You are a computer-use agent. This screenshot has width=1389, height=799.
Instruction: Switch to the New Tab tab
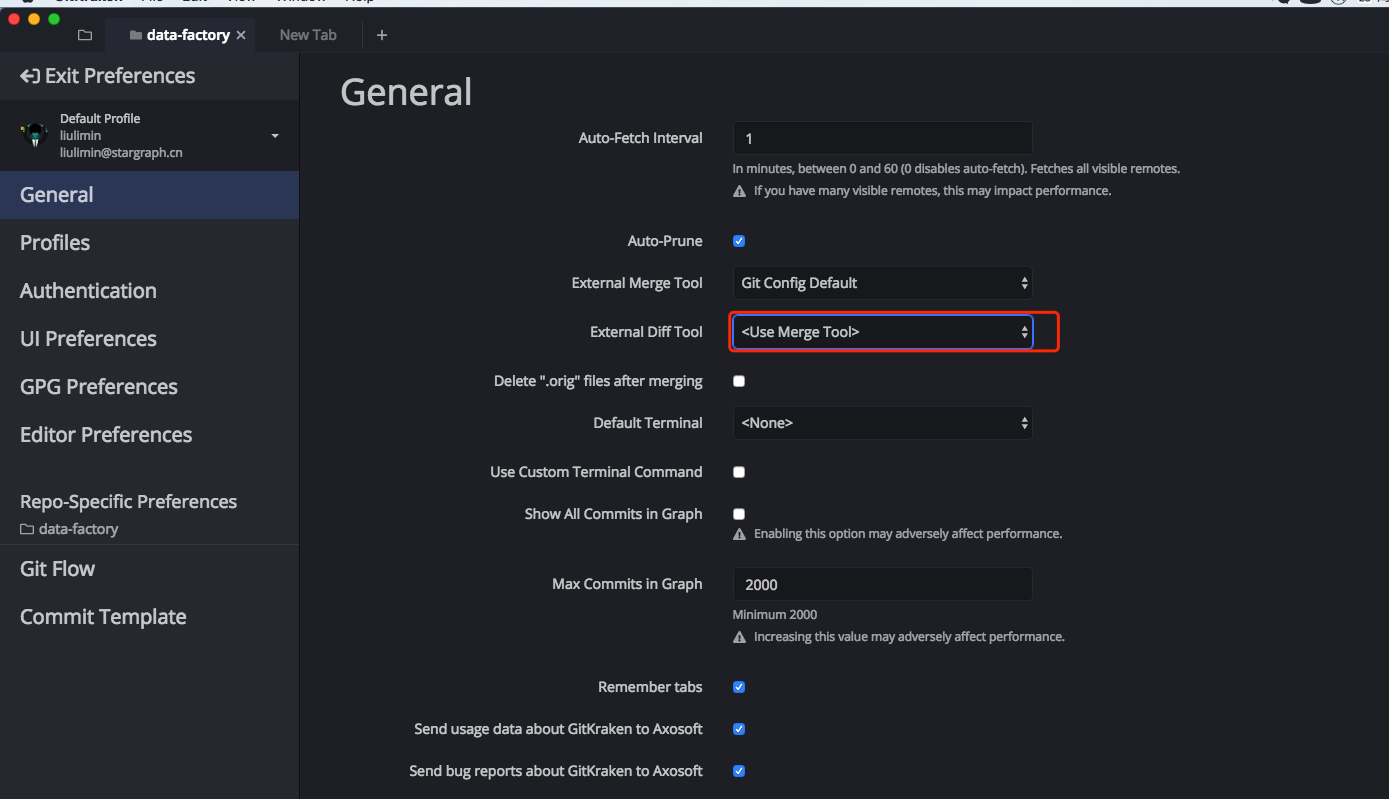308,35
